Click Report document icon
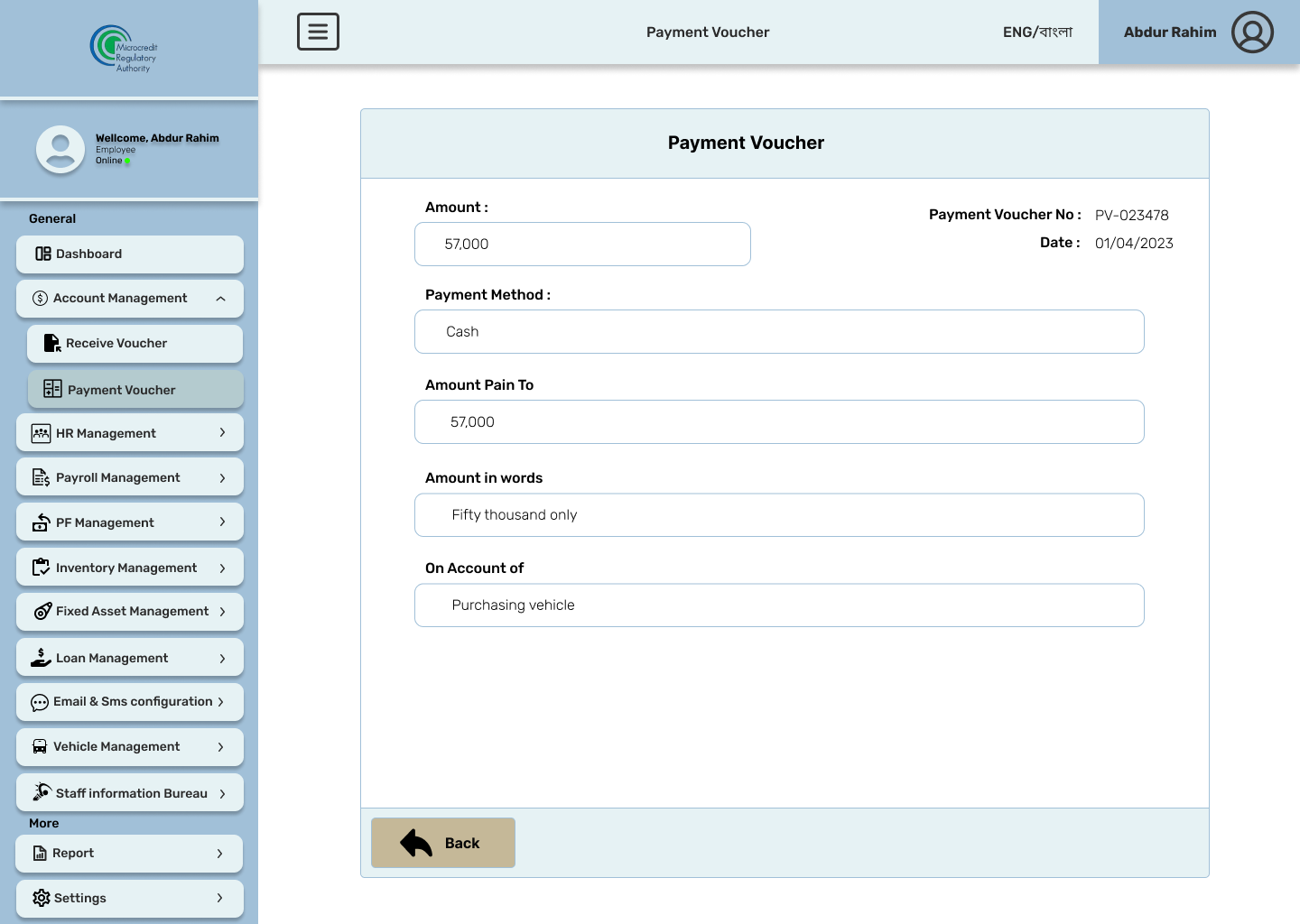 click(x=40, y=853)
